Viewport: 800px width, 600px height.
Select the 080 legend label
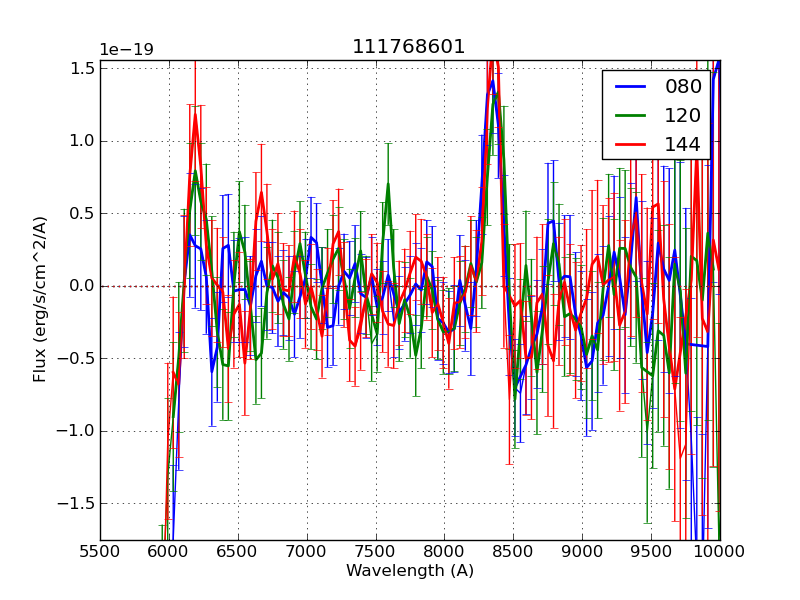(683, 86)
